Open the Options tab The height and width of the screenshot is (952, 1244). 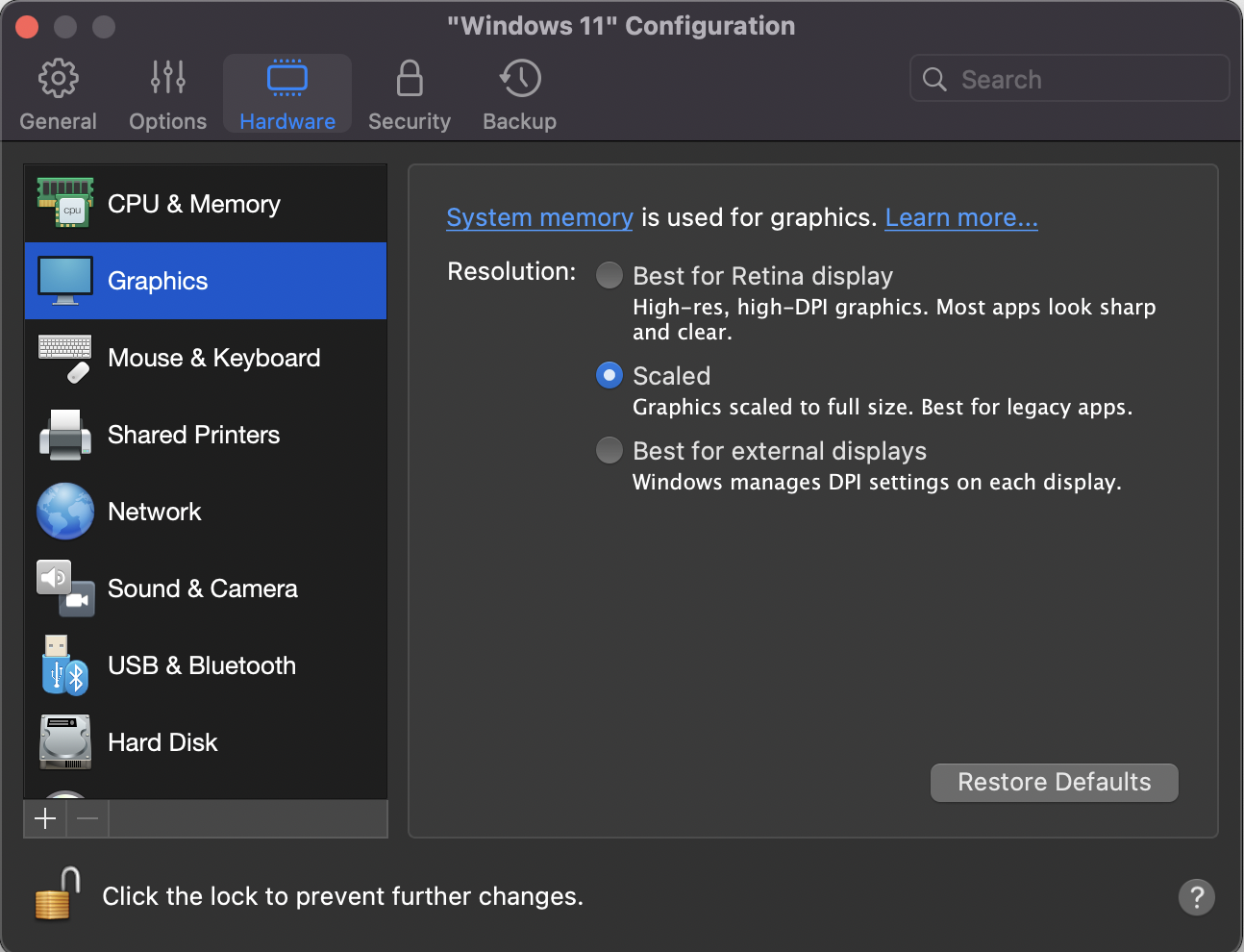pyautogui.click(x=168, y=94)
